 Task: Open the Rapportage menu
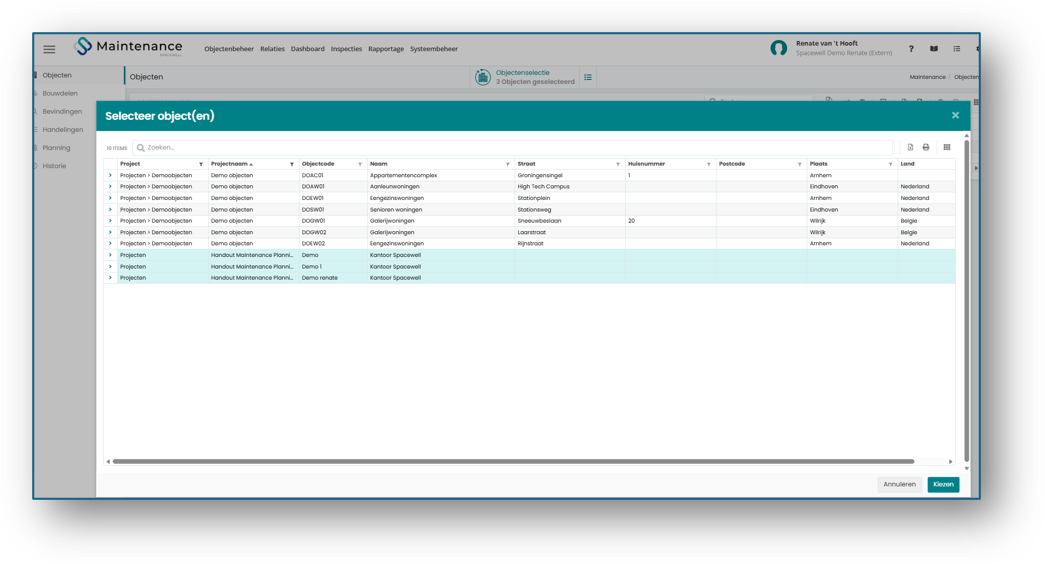click(x=386, y=49)
